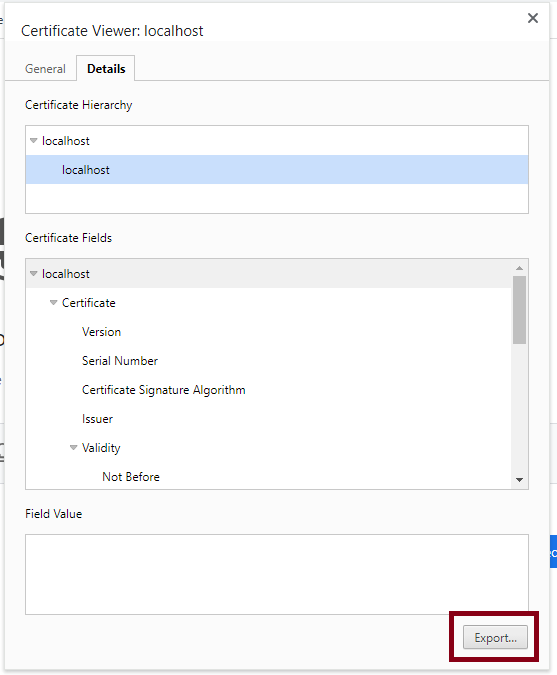
Task: Select the Details tab
Action: 106,68
